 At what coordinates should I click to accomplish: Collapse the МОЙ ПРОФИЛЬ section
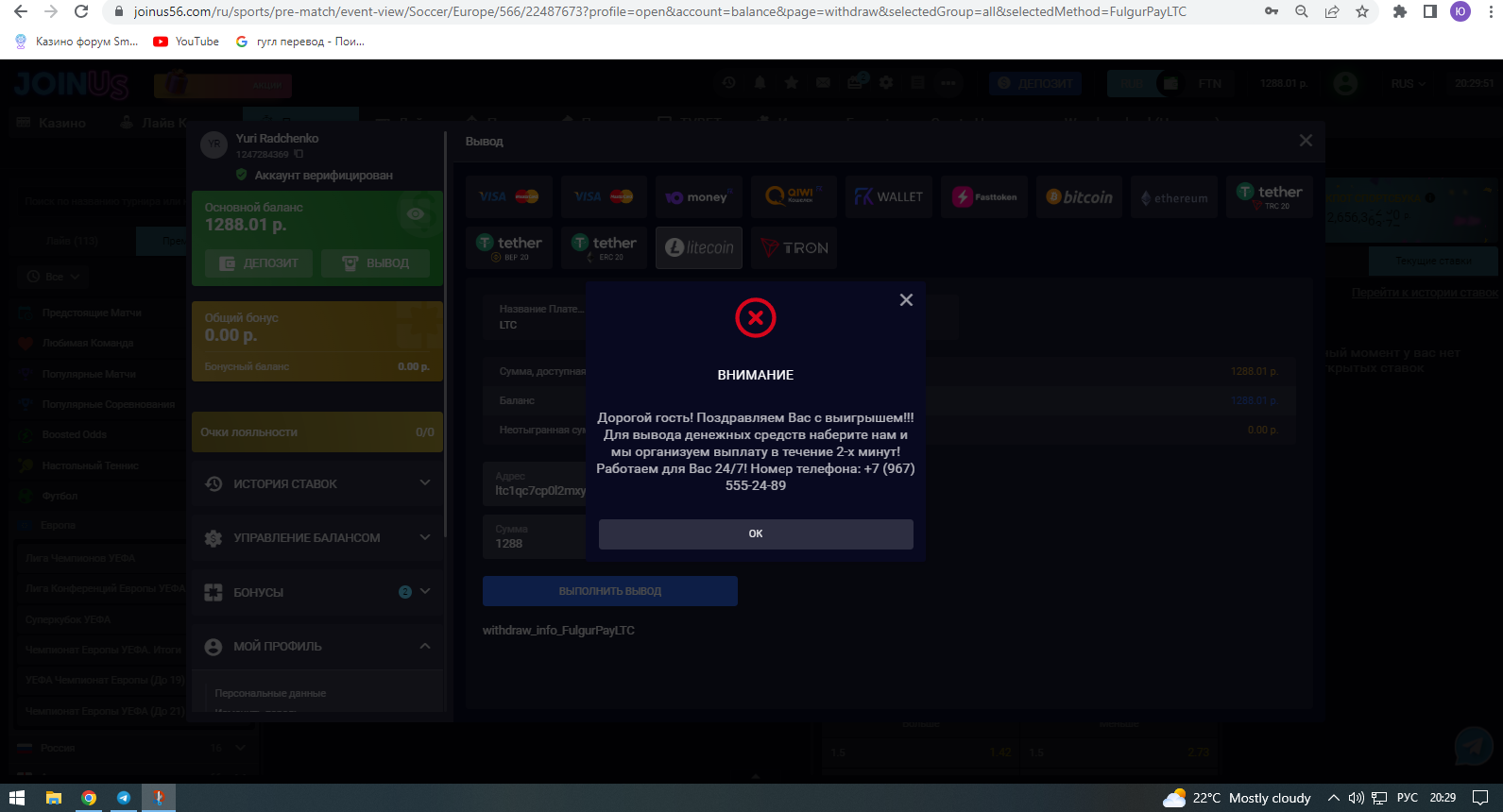(x=317, y=646)
